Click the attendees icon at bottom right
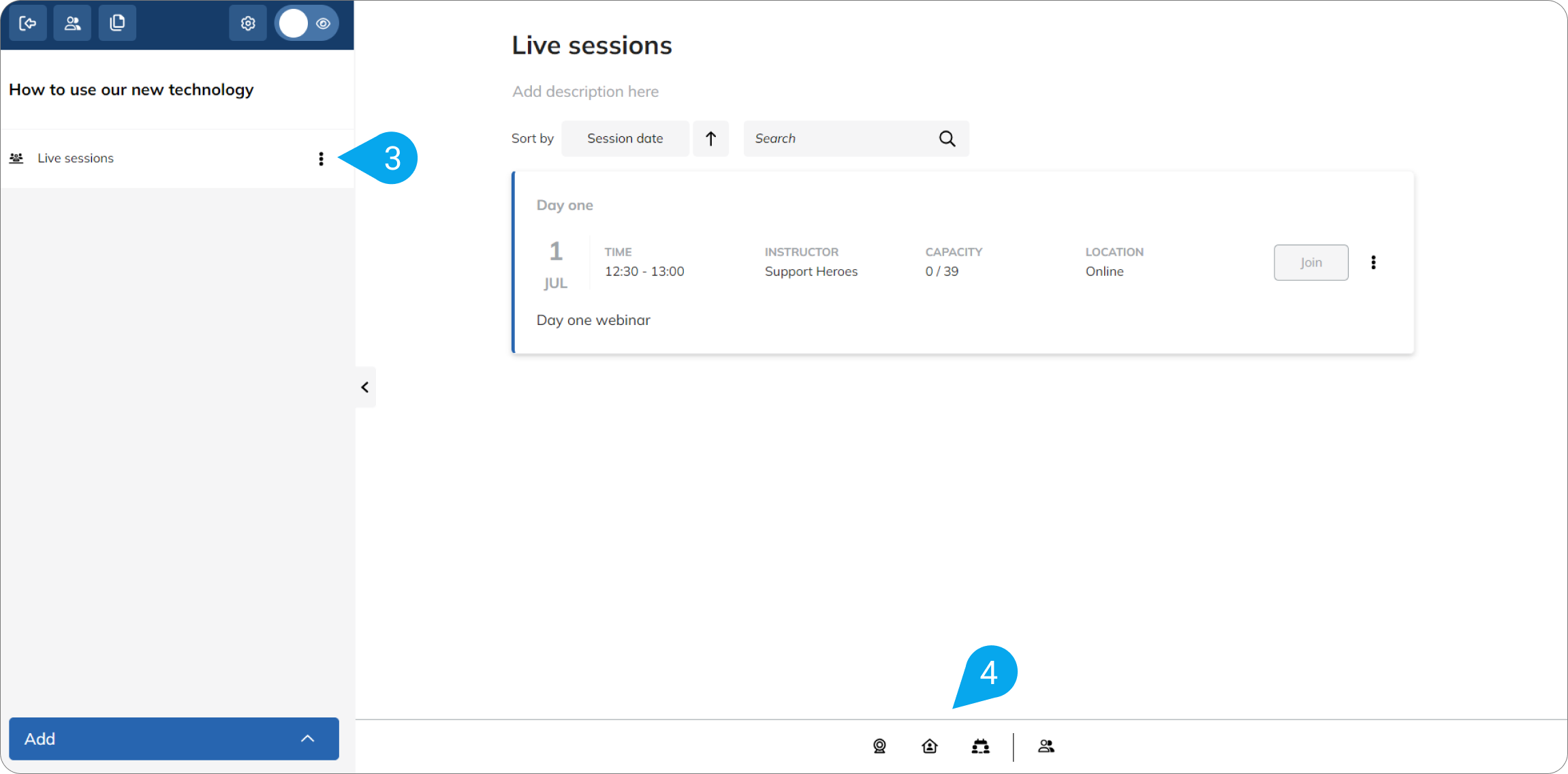 (1046, 746)
